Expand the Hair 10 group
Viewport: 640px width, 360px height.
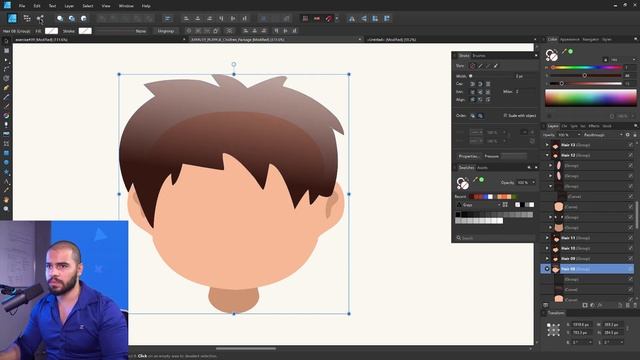click(x=547, y=248)
